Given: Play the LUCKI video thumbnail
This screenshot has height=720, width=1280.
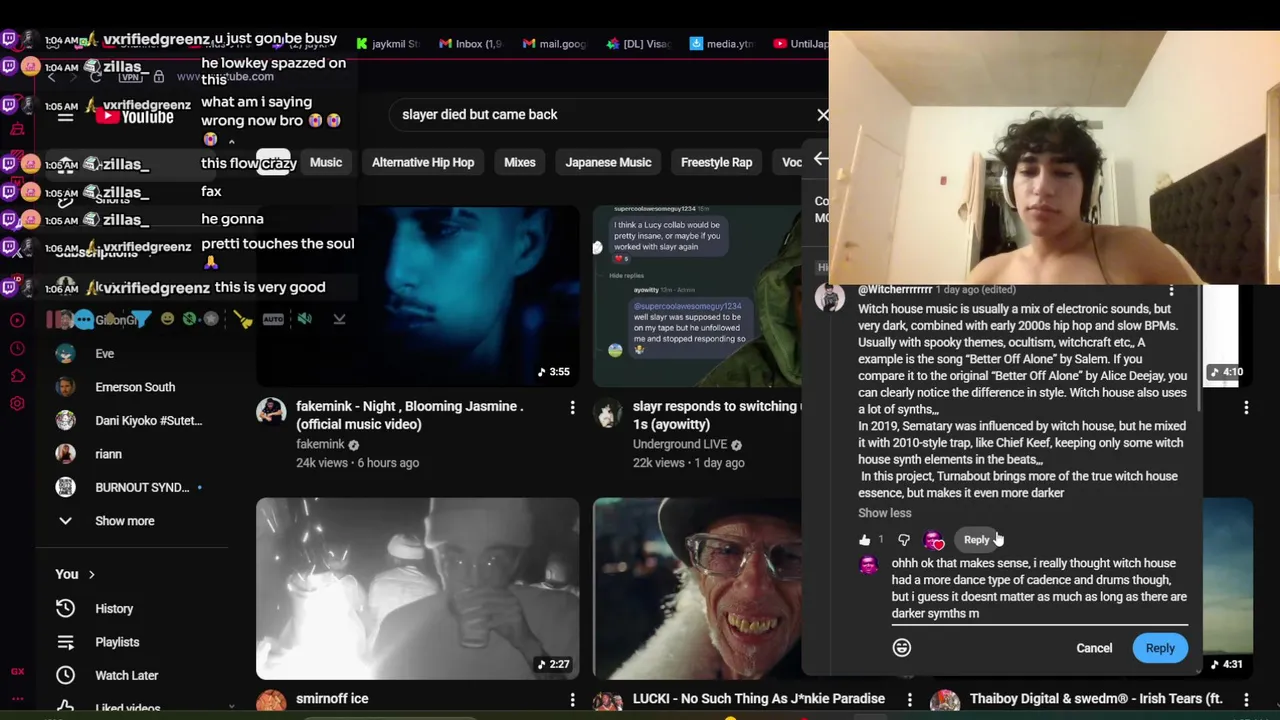Looking at the screenshot, I should 697,588.
